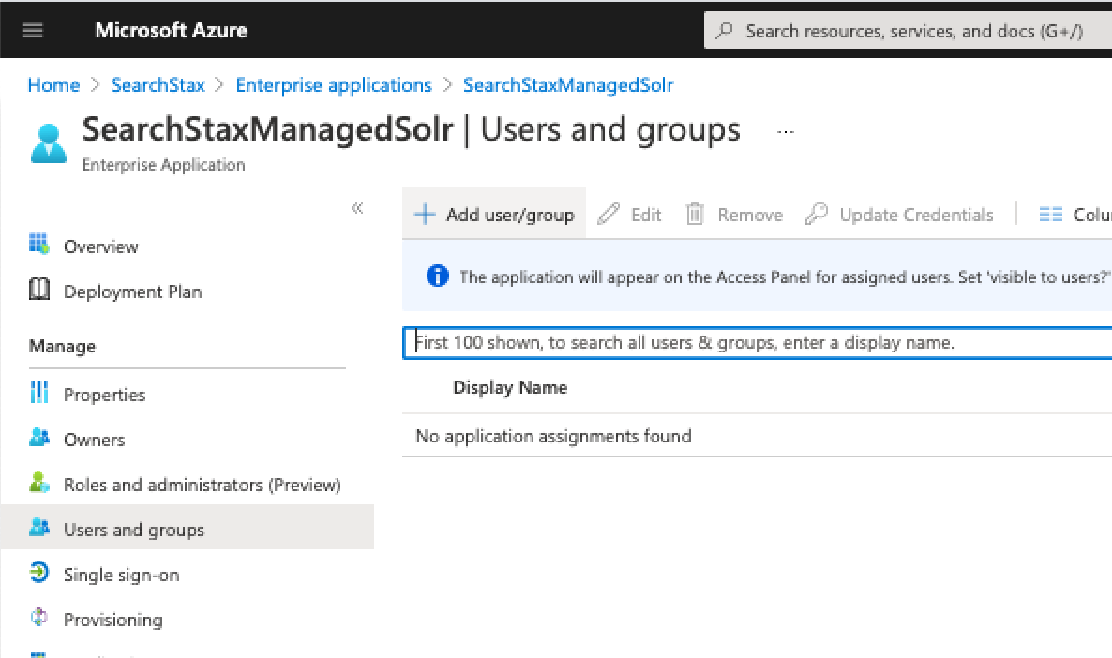1112x658 pixels.
Task: Click the Owners people icon
Action: tap(39, 437)
